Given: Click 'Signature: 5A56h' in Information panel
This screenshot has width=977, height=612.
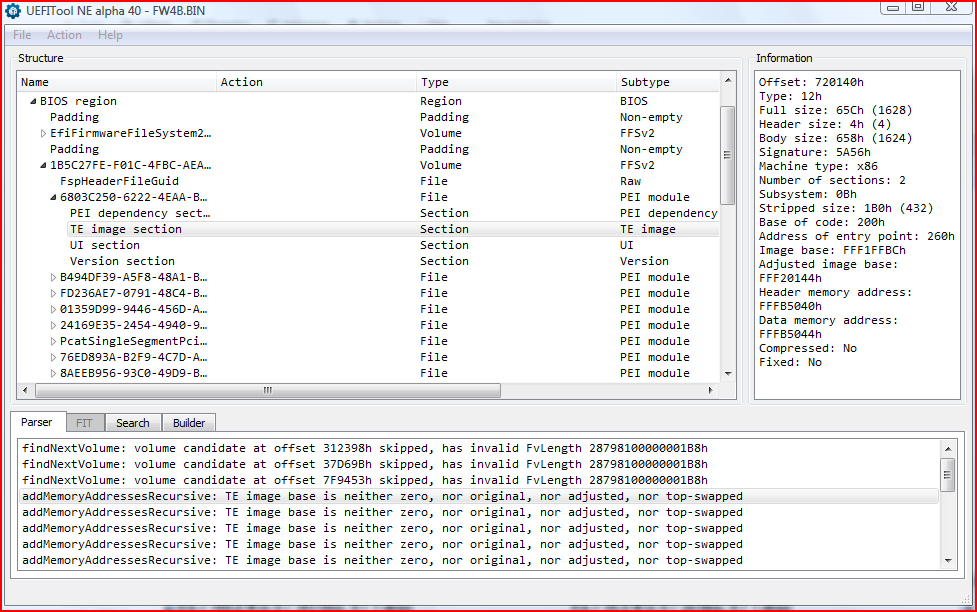Looking at the screenshot, I should 815,152.
